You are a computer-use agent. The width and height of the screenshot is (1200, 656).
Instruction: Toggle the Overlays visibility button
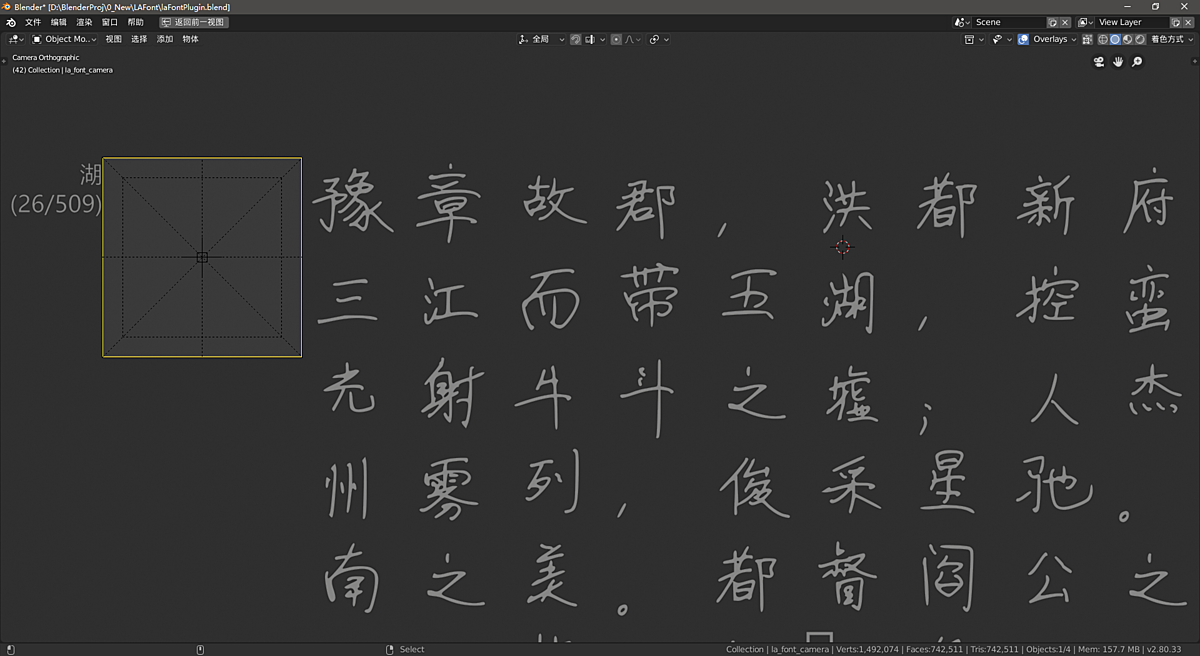tap(1023, 39)
